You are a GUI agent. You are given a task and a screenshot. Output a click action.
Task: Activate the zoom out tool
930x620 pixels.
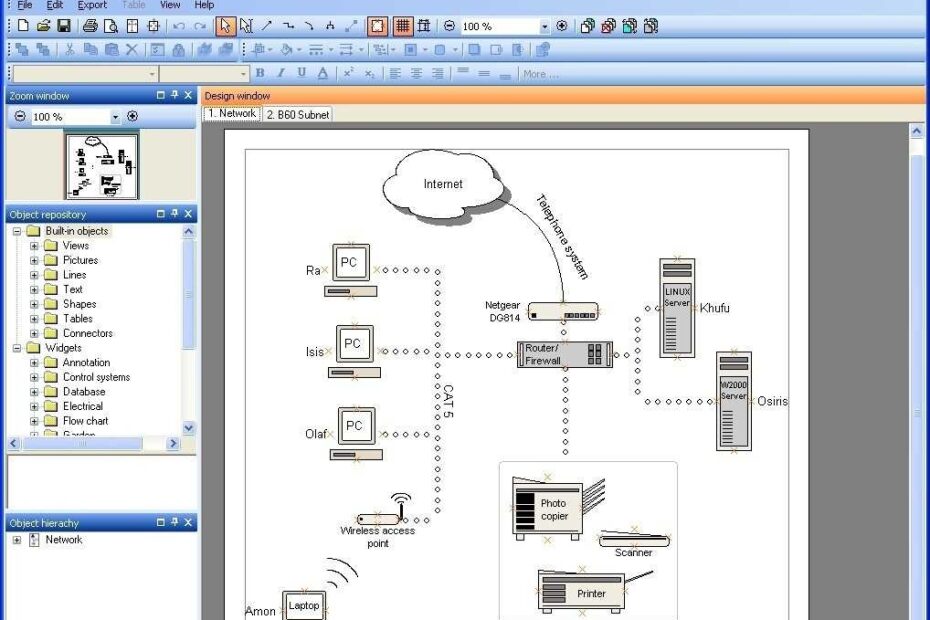452,27
